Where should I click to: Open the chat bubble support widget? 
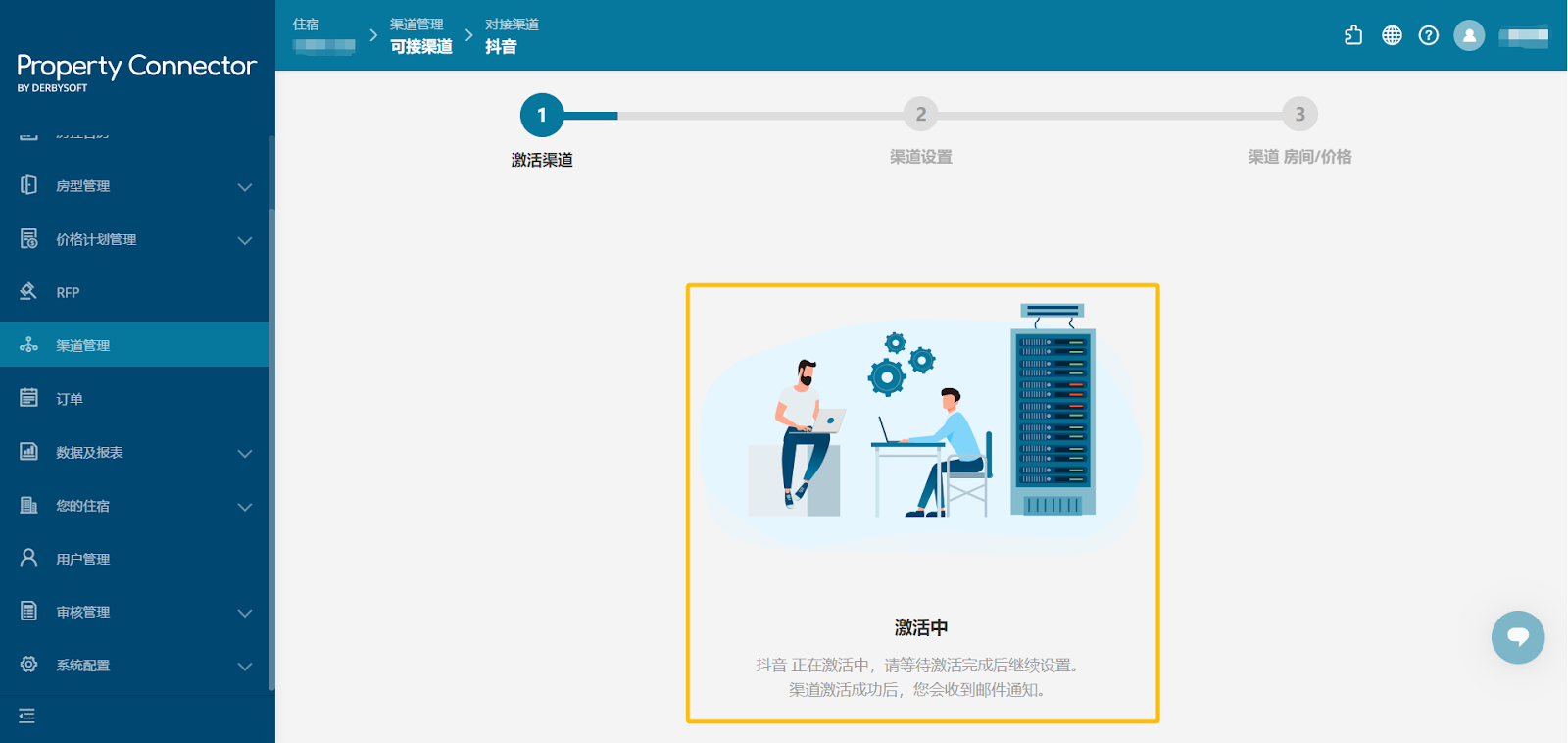coord(1518,637)
